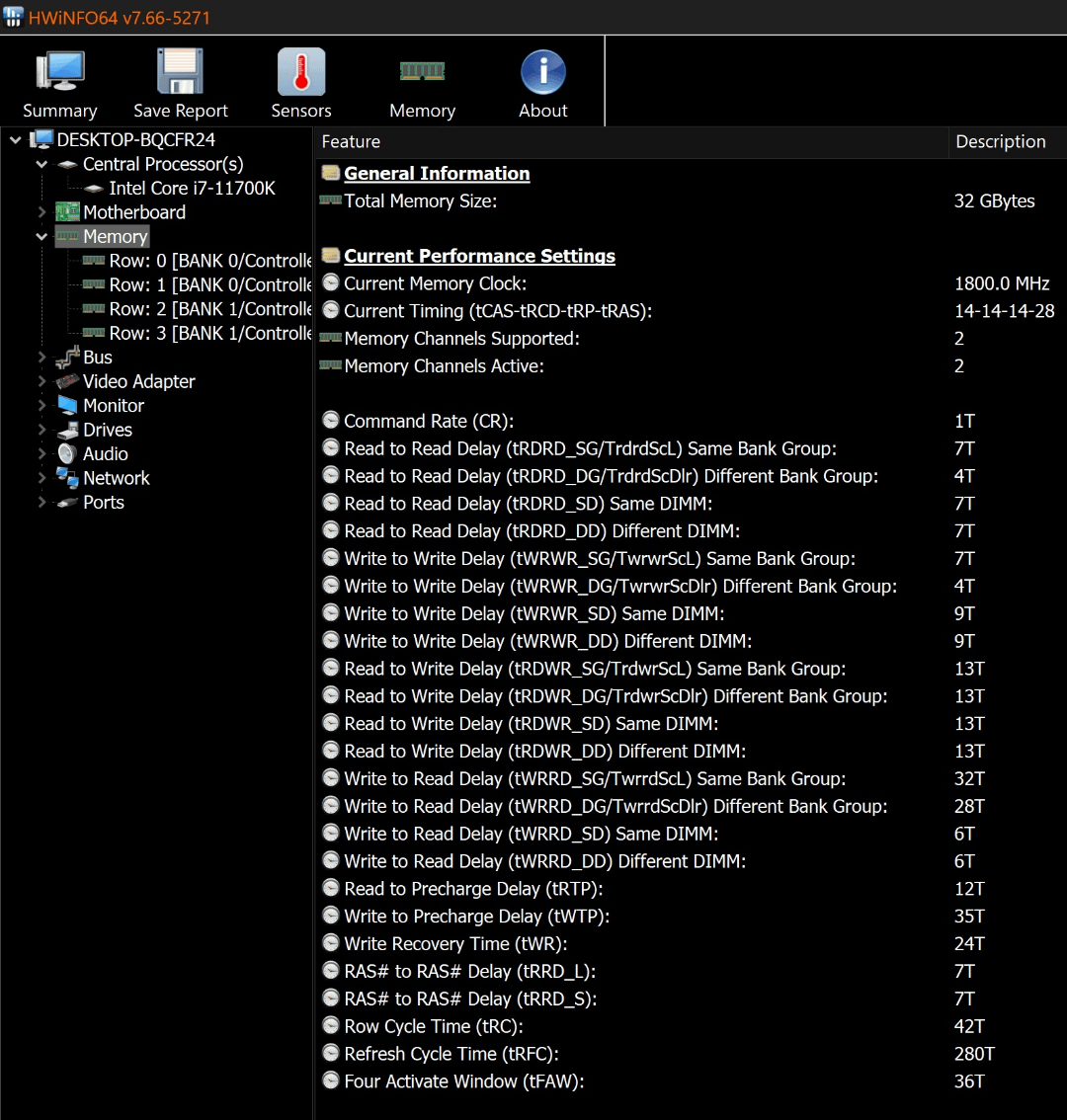Select Write to Write Delay (tWRWR_DD) Different DIMM row
This screenshot has width=1067, height=1120.
pyautogui.click(x=692, y=641)
